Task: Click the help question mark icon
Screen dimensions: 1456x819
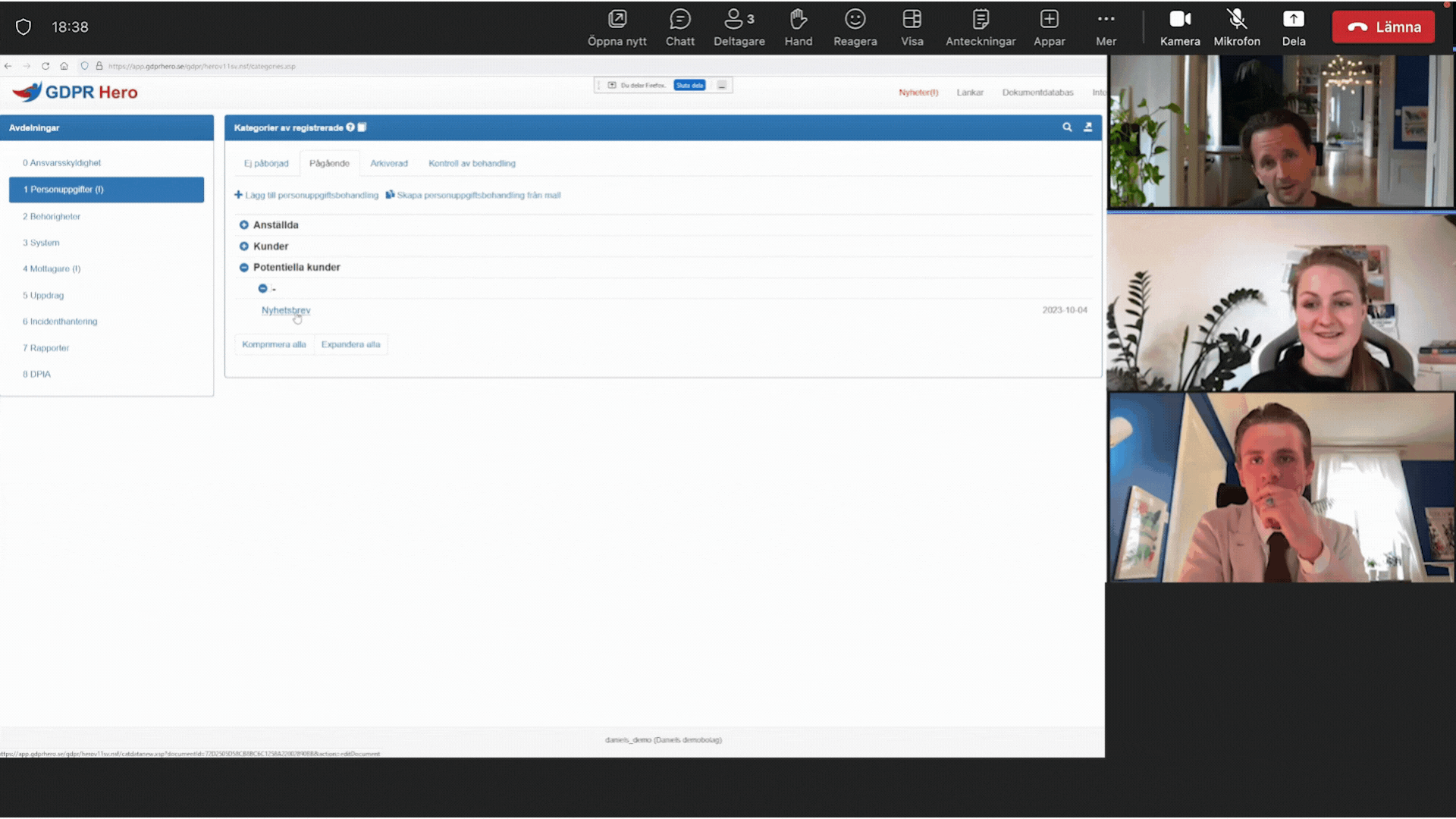Action: click(350, 127)
